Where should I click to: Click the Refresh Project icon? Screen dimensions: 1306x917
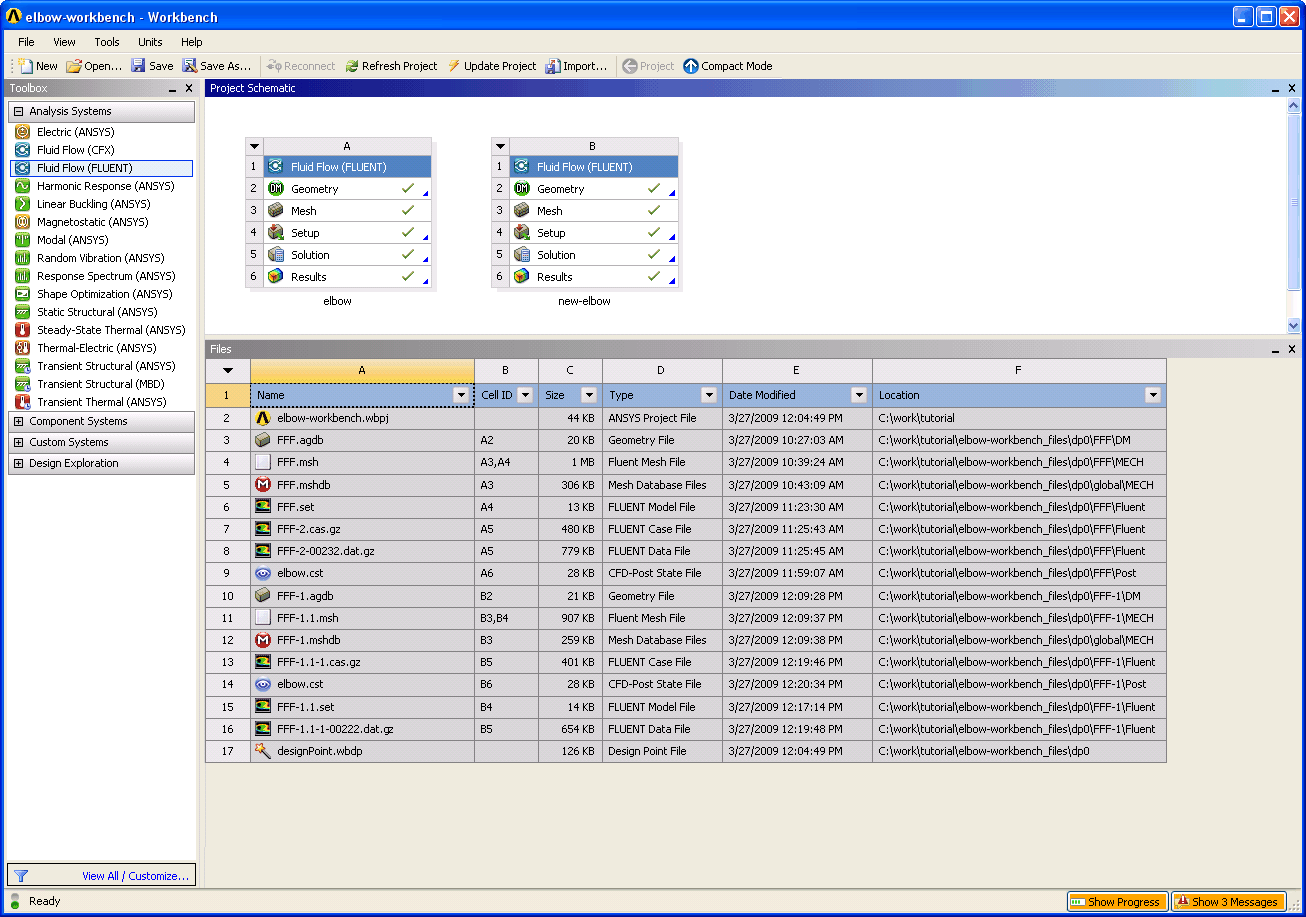[x=352, y=66]
